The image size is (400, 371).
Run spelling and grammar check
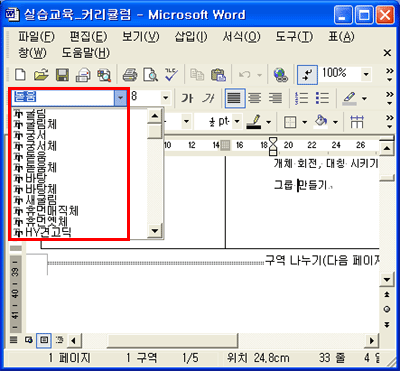tap(172, 75)
